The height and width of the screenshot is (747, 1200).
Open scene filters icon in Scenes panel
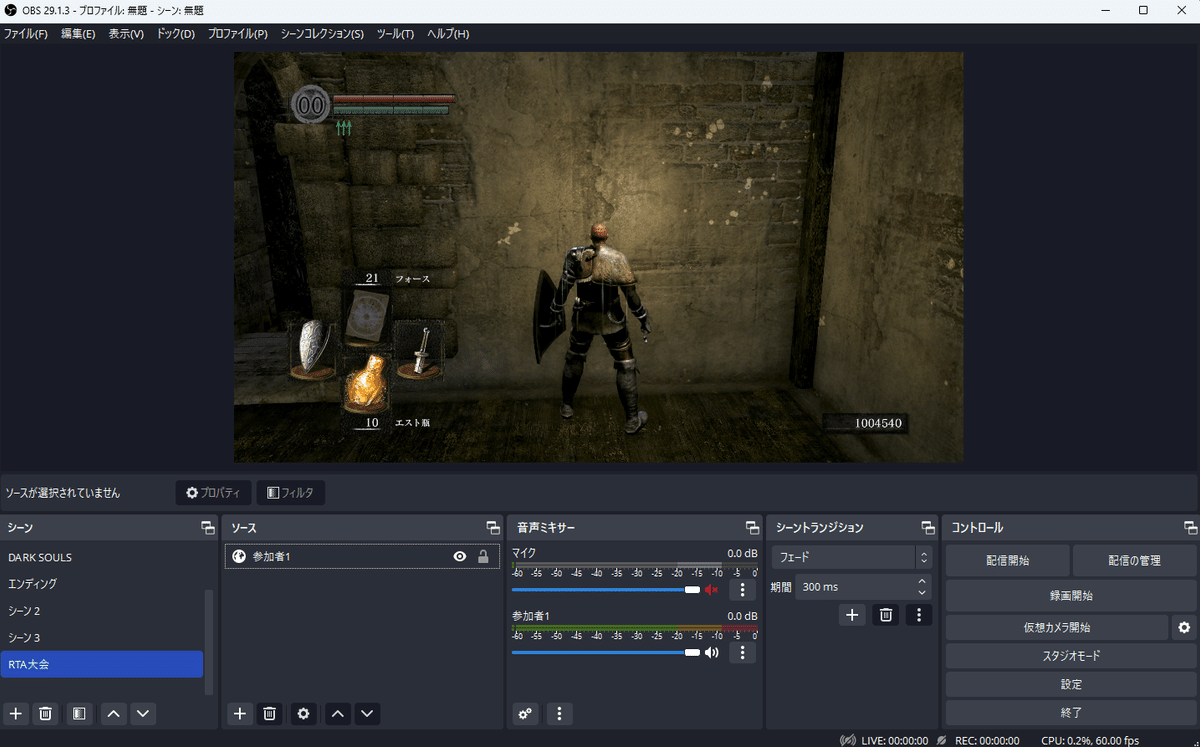79,713
